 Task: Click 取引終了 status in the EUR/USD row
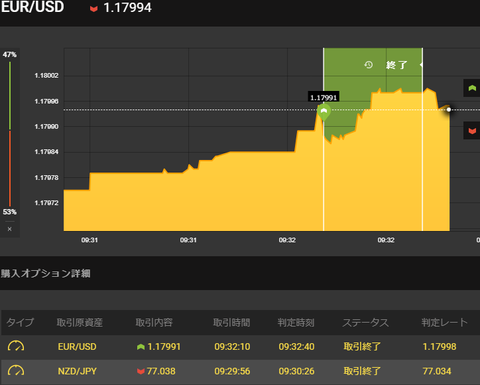click(362, 347)
